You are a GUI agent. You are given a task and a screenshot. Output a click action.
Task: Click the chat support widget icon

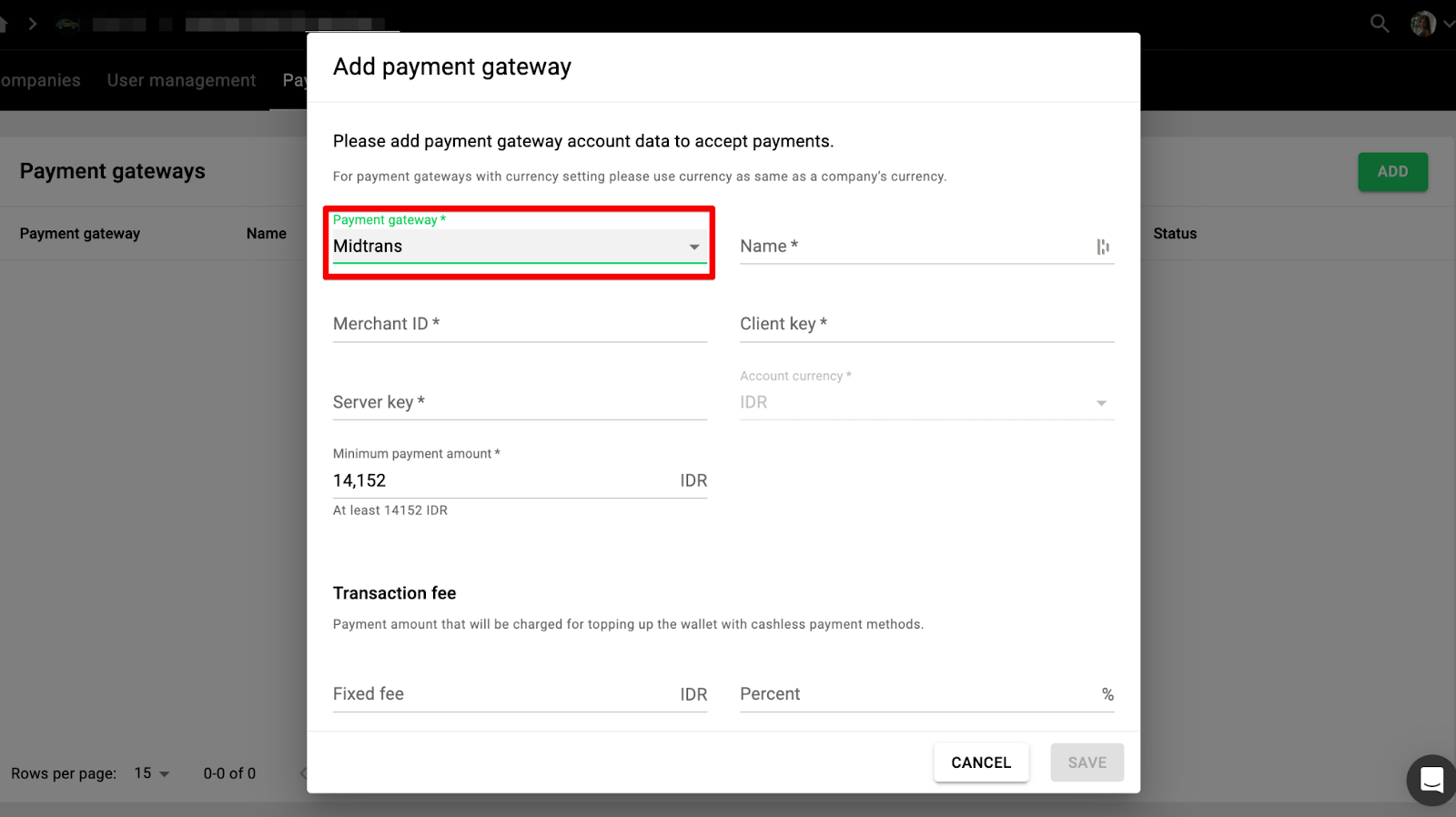(x=1431, y=780)
